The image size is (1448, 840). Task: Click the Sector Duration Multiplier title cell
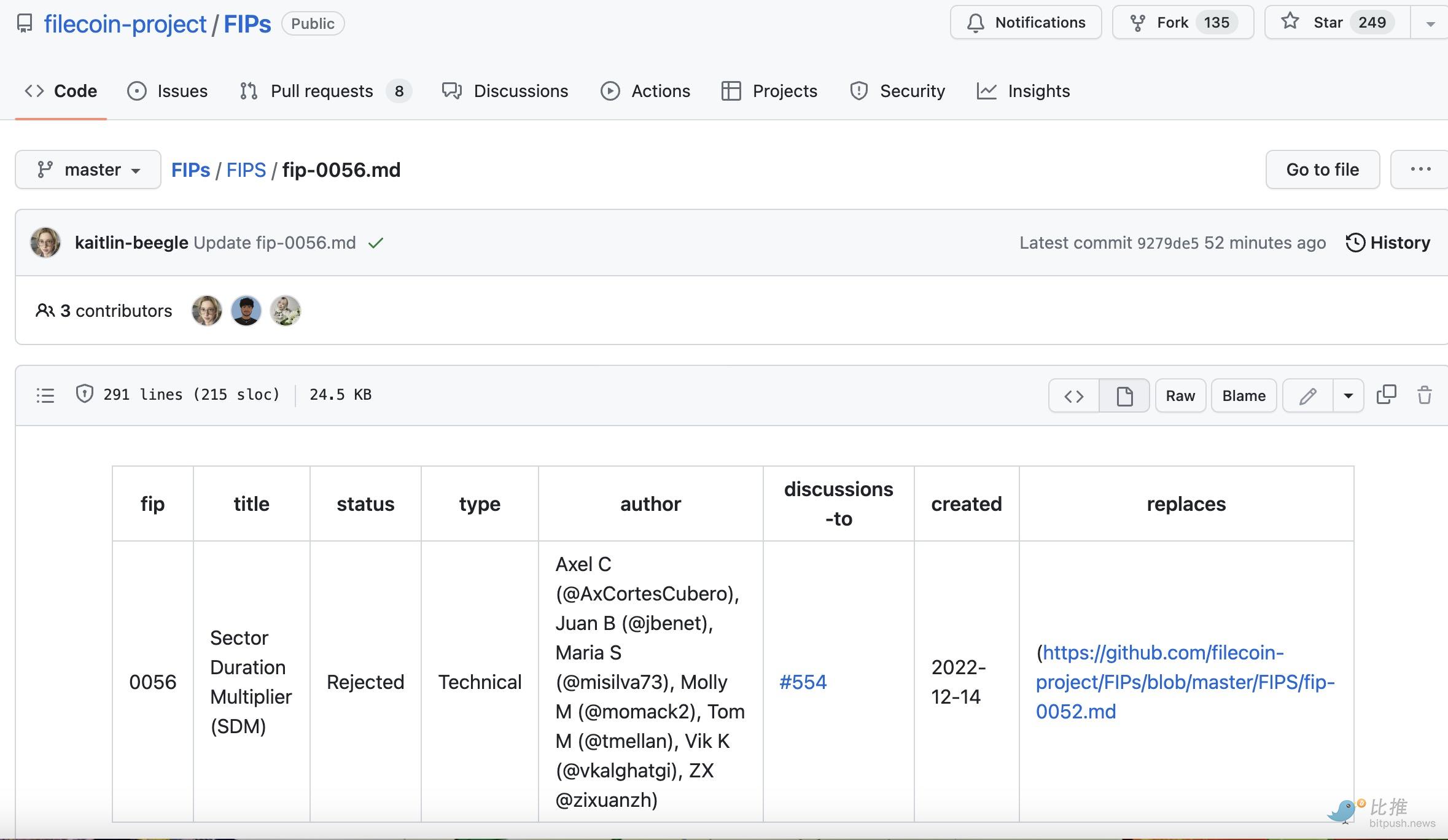pyautogui.click(x=251, y=682)
